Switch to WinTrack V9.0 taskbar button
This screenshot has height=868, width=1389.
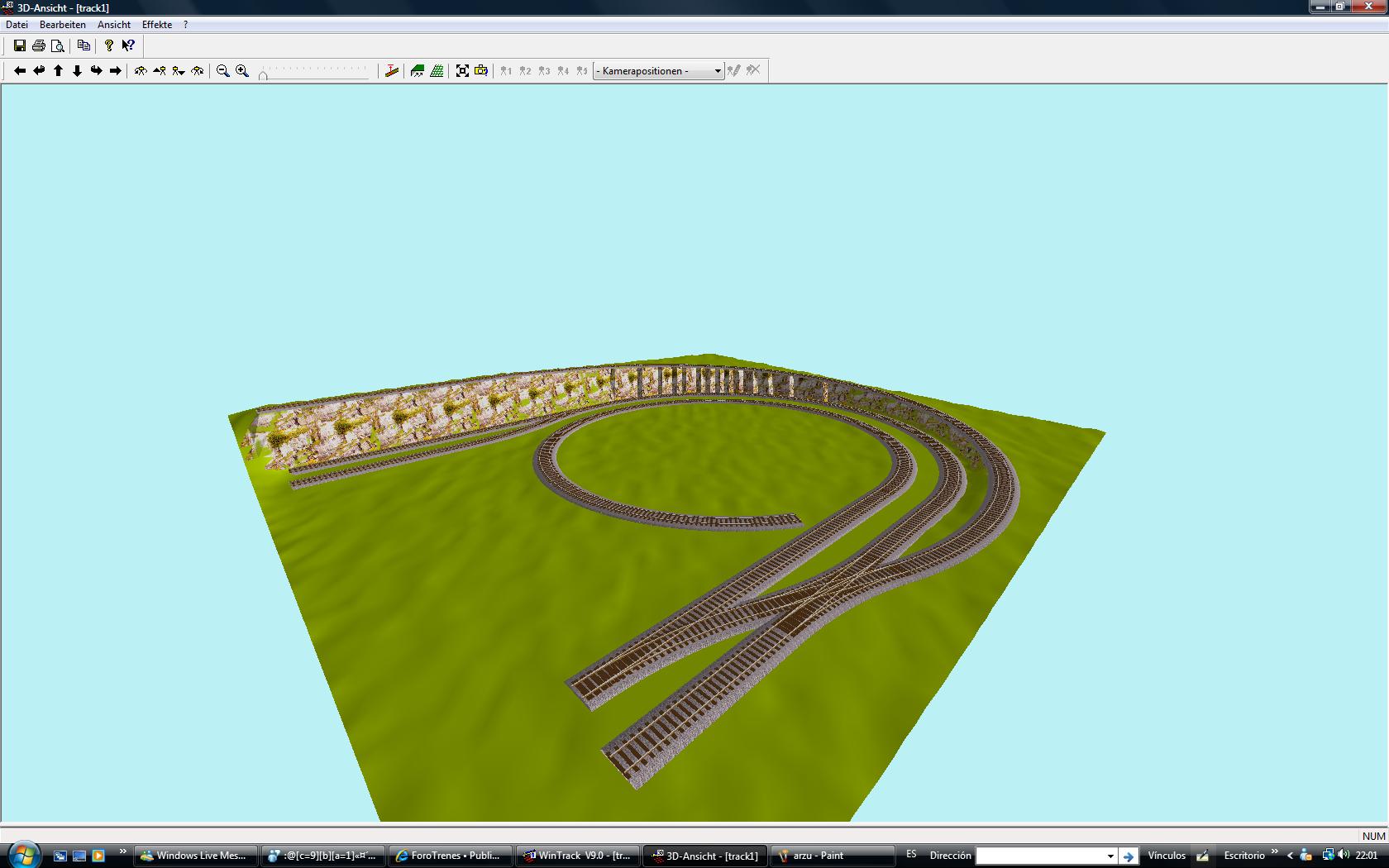[x=578, y=856]
